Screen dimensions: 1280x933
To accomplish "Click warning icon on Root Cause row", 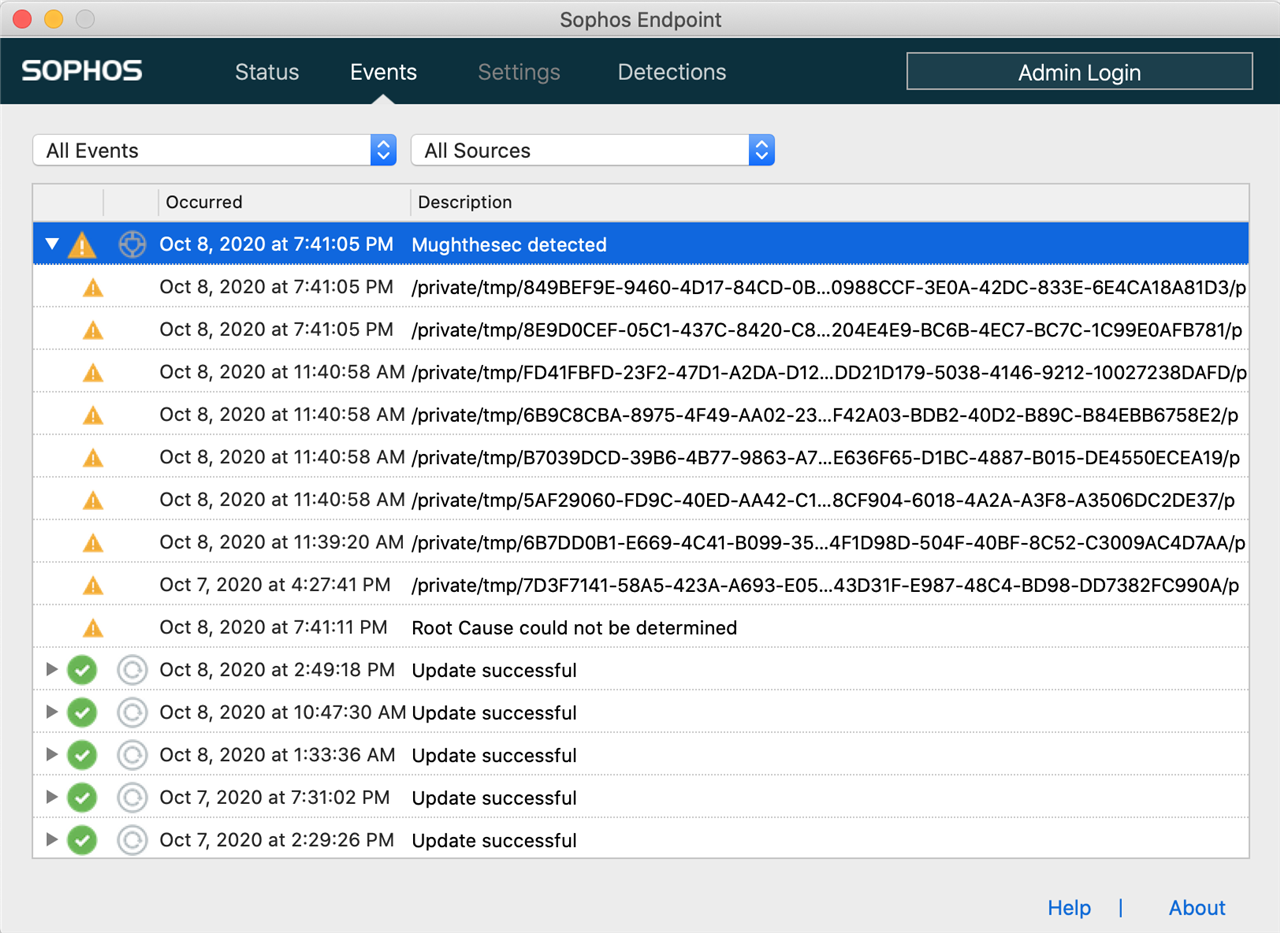I will tap(93, 628).
